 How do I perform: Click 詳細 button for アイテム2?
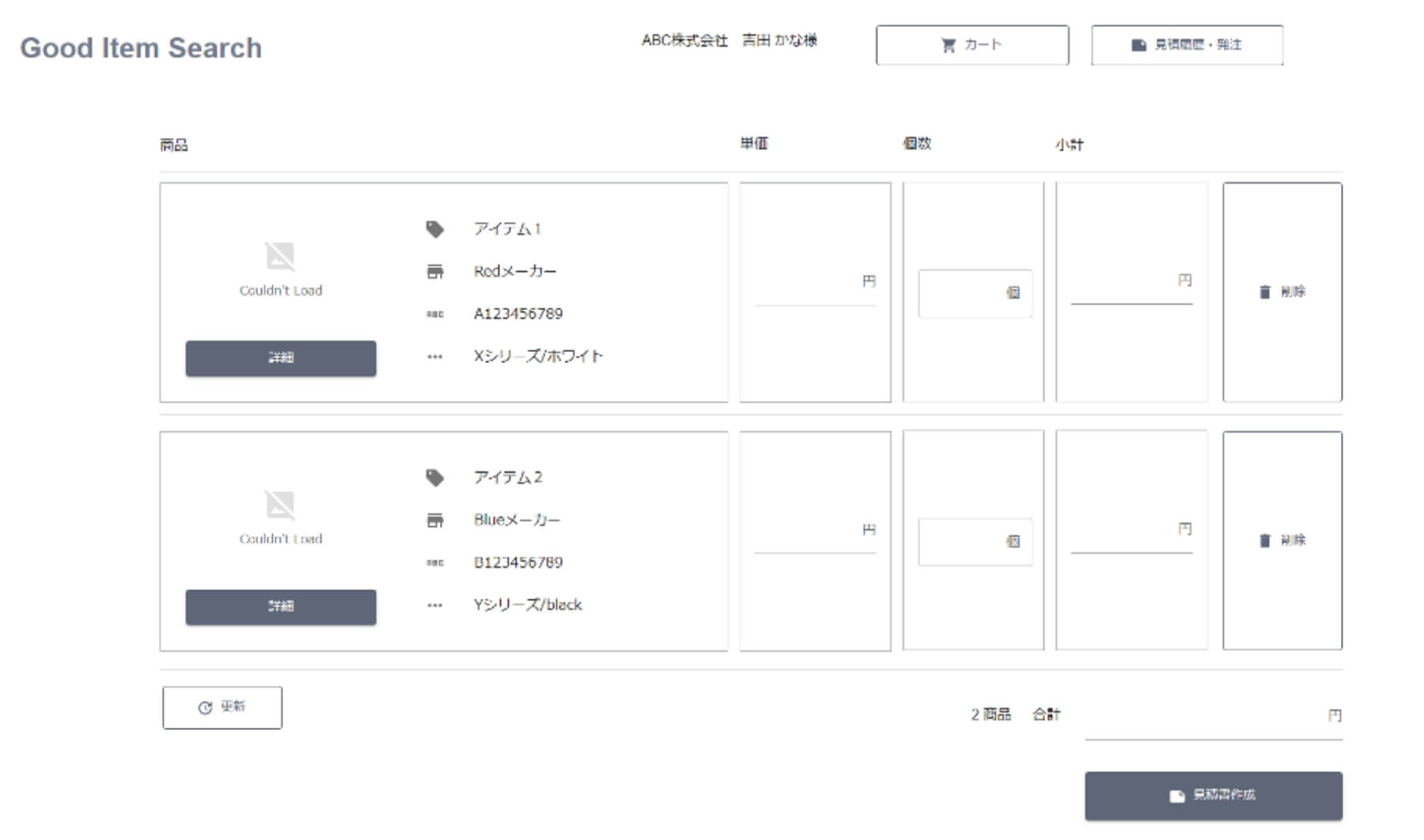click(281, 607)
